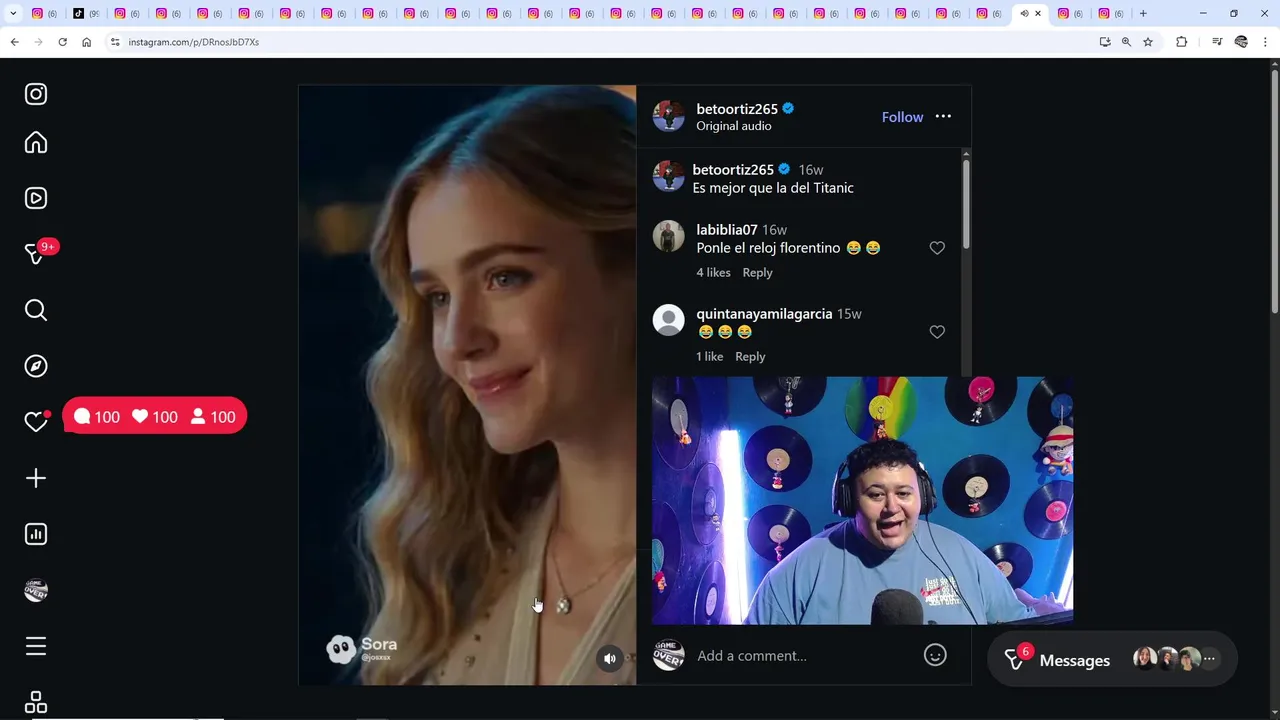The height and width of the screenshot is (720, 1280).
Task: Click the quintanayamilagarcia avatar placeholder
Action: 668,320
